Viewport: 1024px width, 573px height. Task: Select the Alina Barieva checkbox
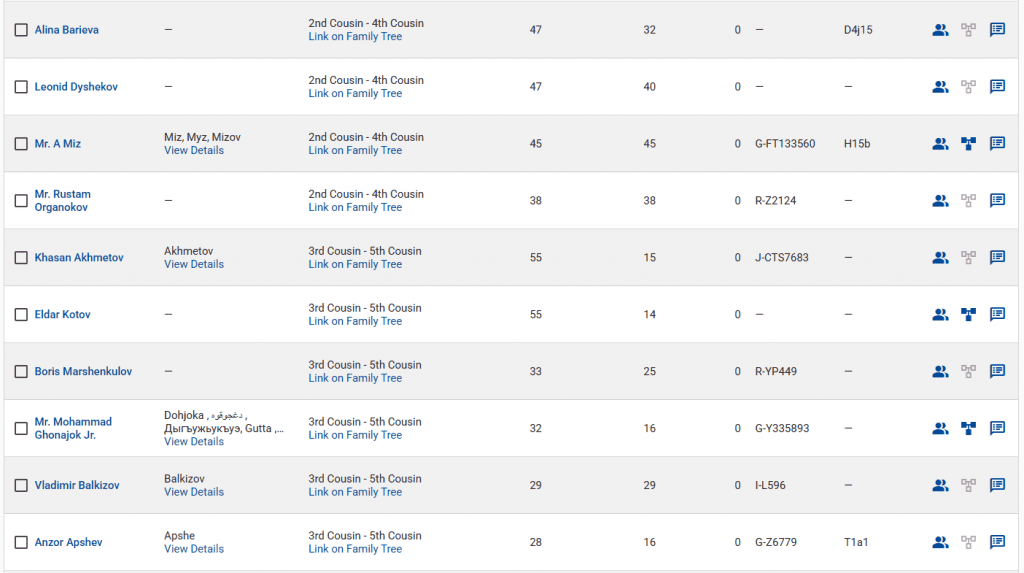pos(21,30)
